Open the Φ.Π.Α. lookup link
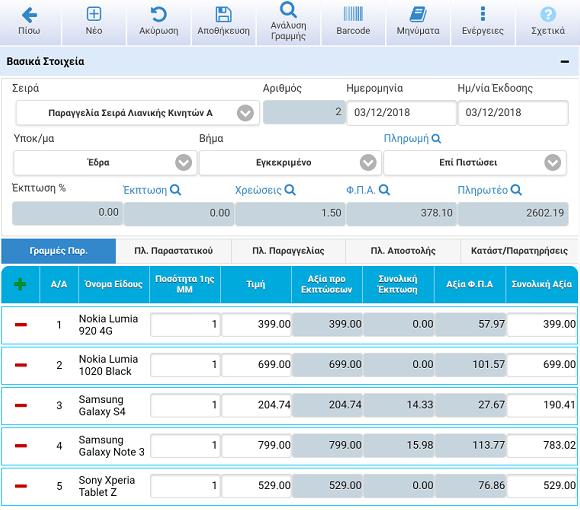 368,190
